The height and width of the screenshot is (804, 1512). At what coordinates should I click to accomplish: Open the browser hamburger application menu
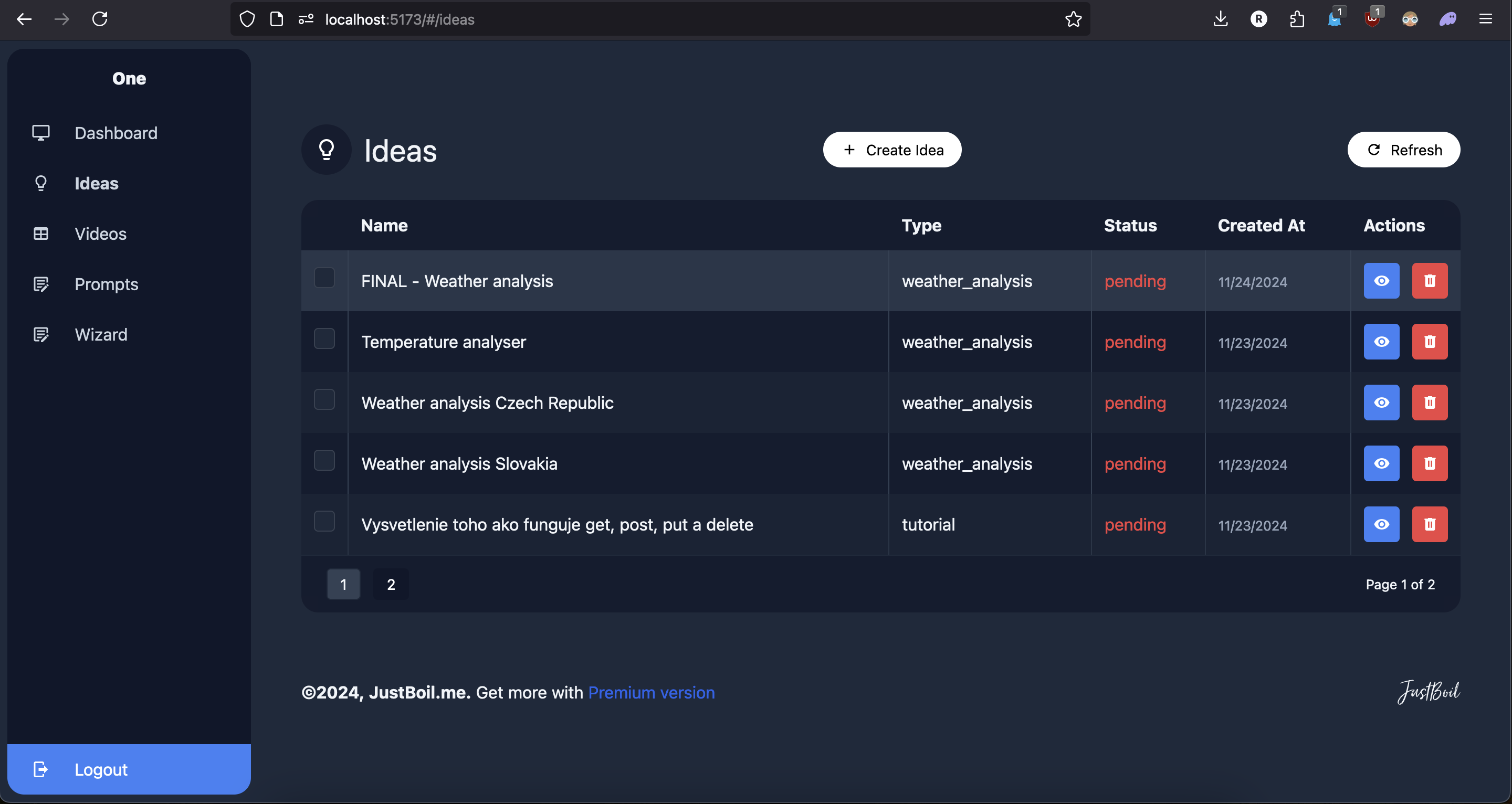pyautogui.click(x=1485, y=19)
